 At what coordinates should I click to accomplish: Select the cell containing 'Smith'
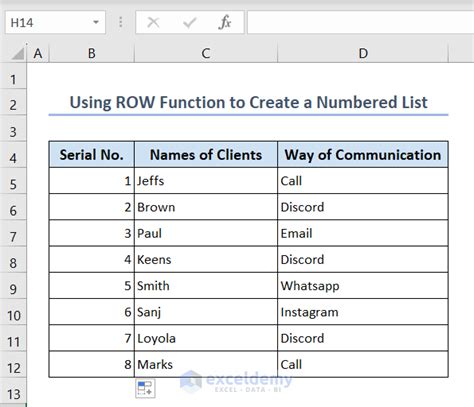coord(206,286)
